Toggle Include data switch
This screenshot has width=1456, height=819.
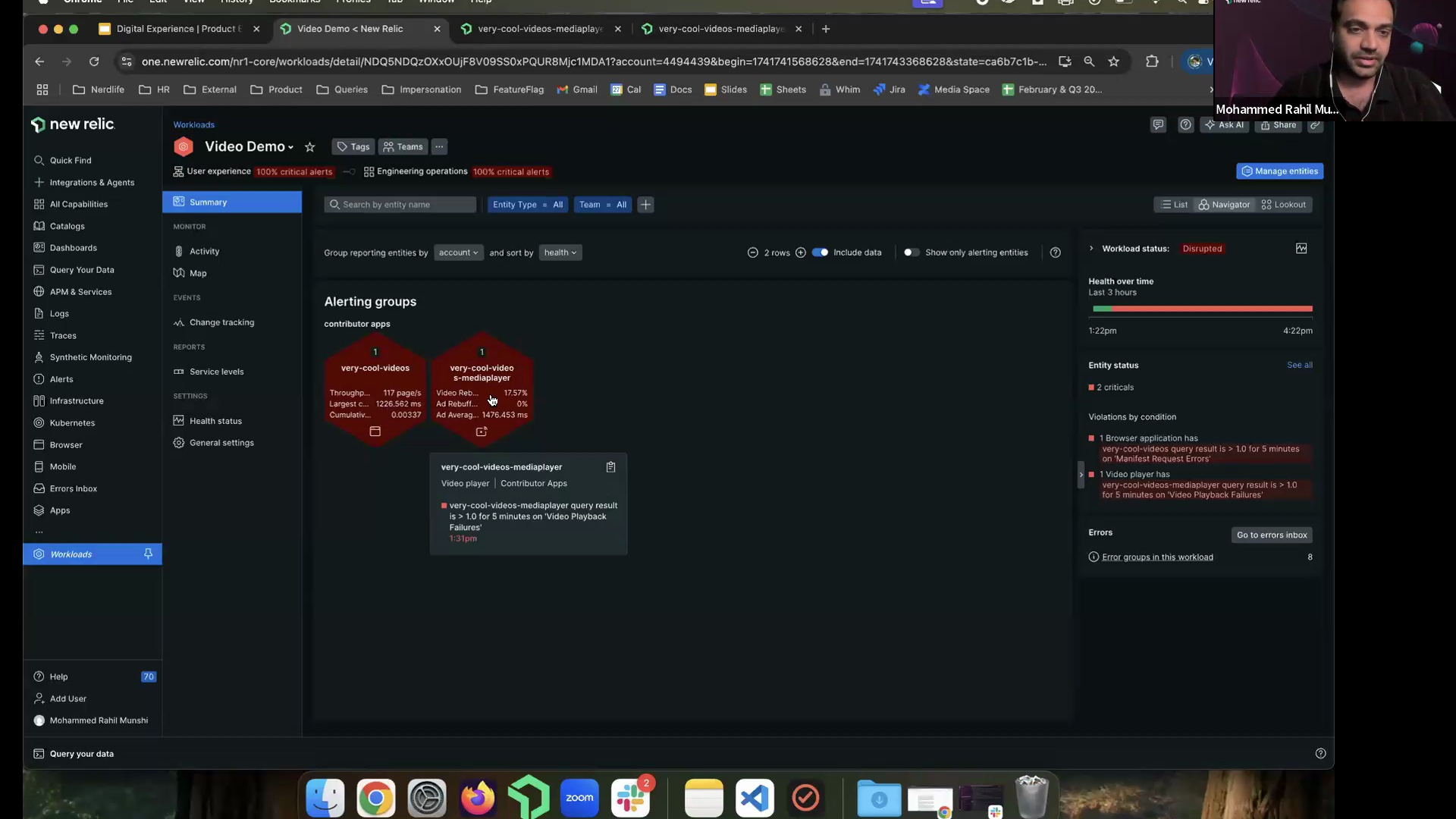click(820, 253)
